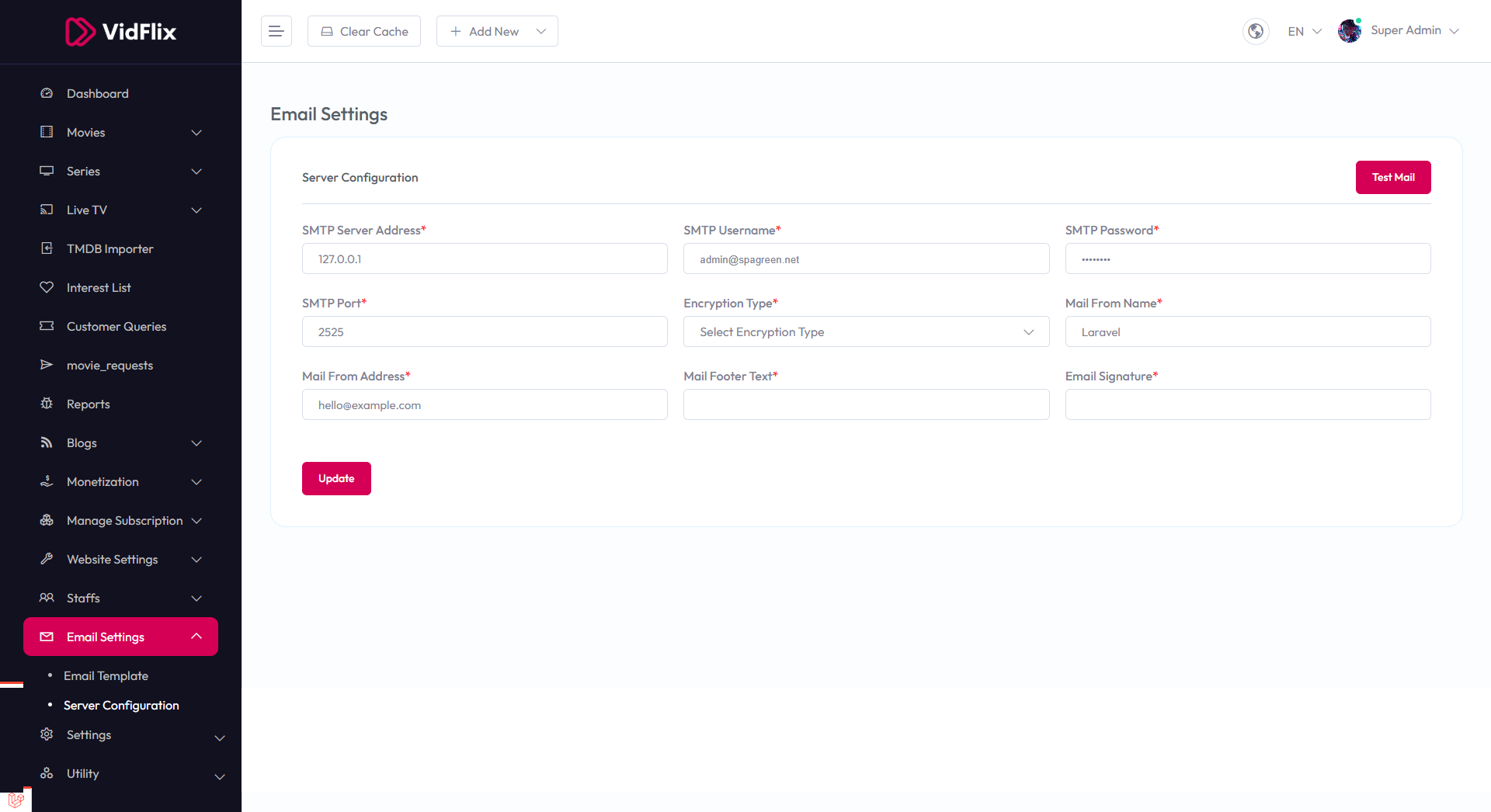Open Dashboard from the sidebar
This screenshot has width=1491, height=812.
[x=97, y=93]
